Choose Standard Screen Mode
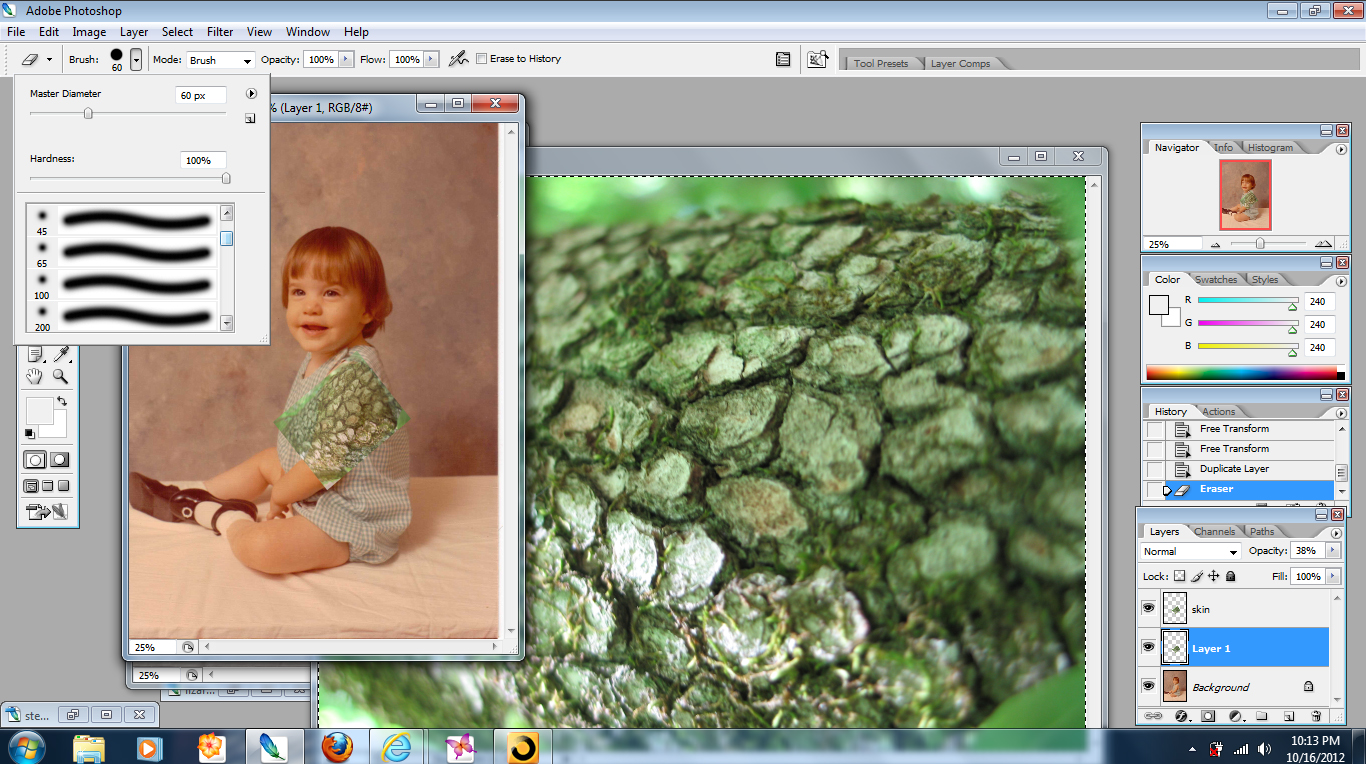This screenshot has width=1366, height=764. [x=31, y=486]
